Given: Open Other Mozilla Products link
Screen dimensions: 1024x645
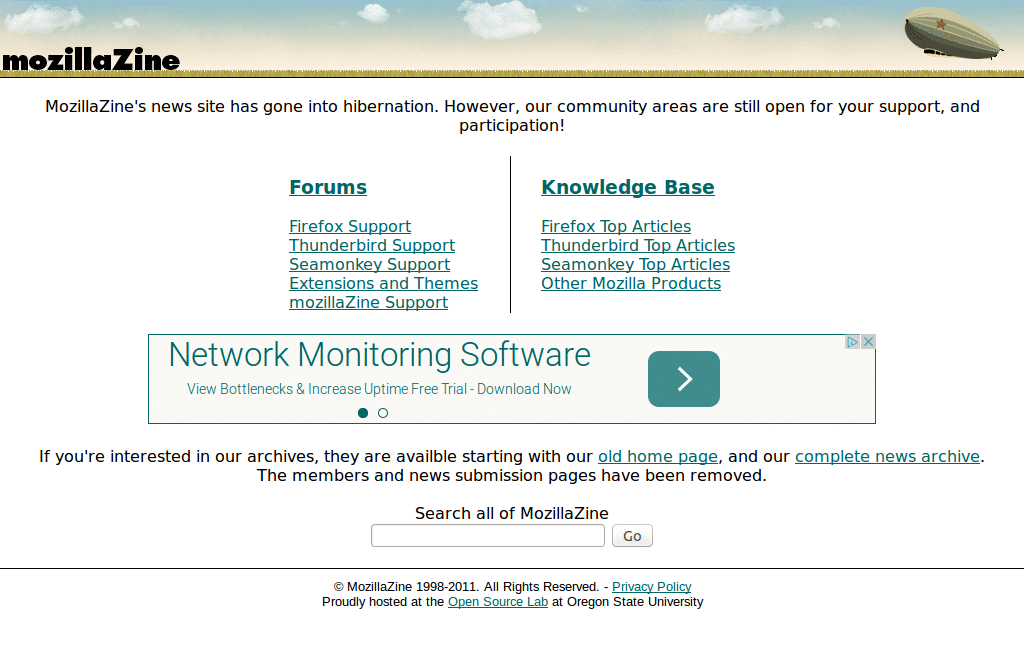Looking at the screenshot, I should pyautogui.click(x=631, y=283).
